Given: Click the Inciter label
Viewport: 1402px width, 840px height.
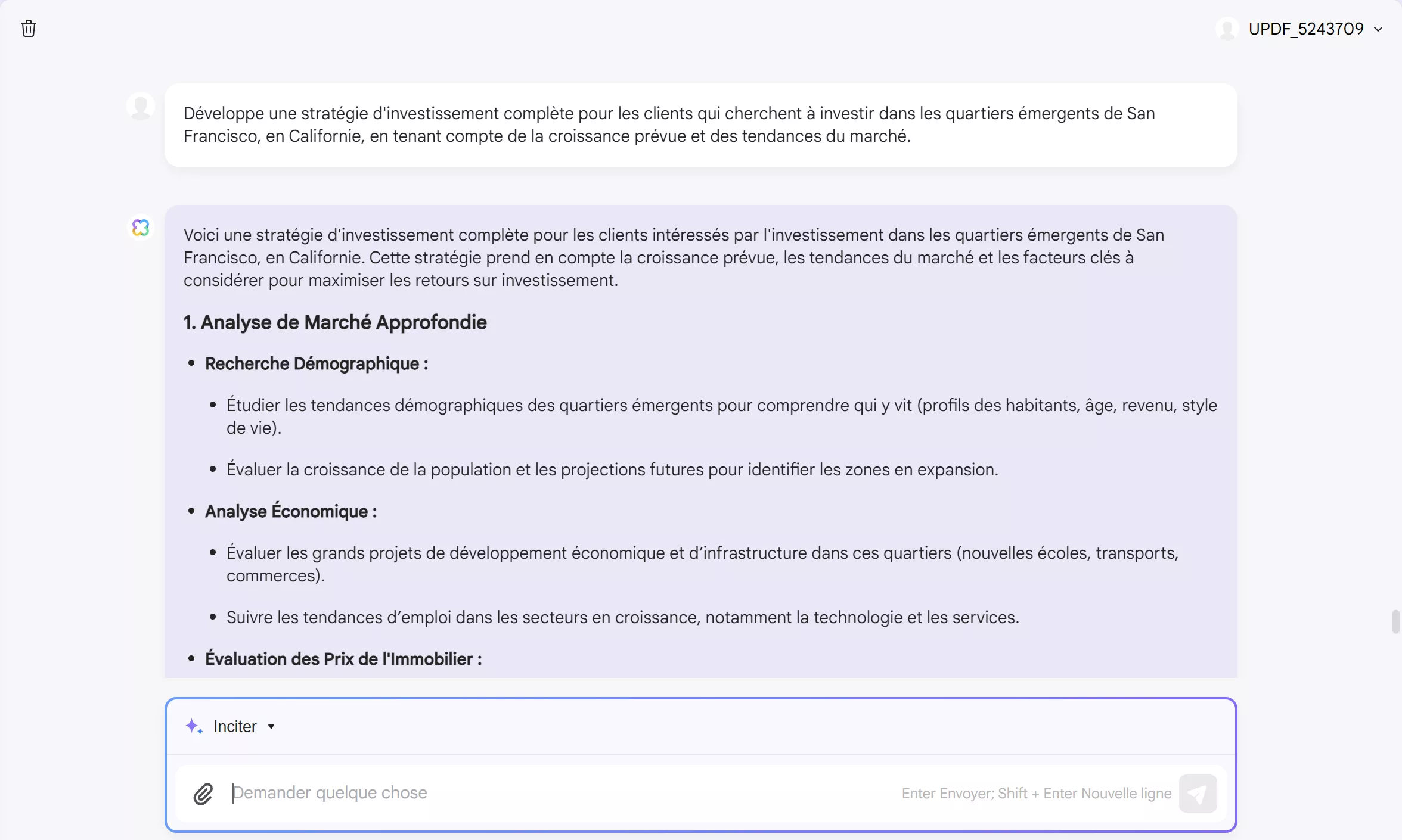Looking at the screenshot, I should coord(235,727).
